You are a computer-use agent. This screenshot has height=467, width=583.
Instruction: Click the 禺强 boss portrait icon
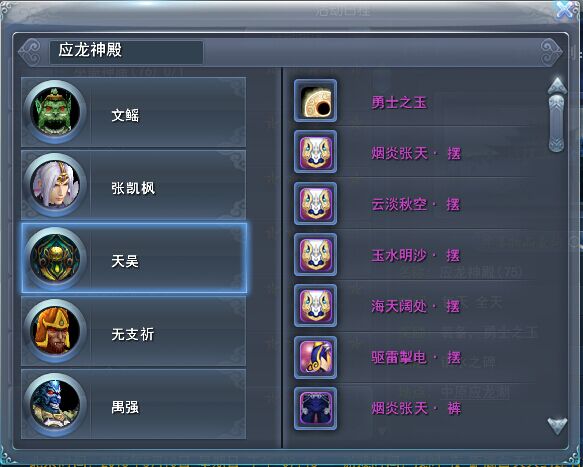point(55,404)
